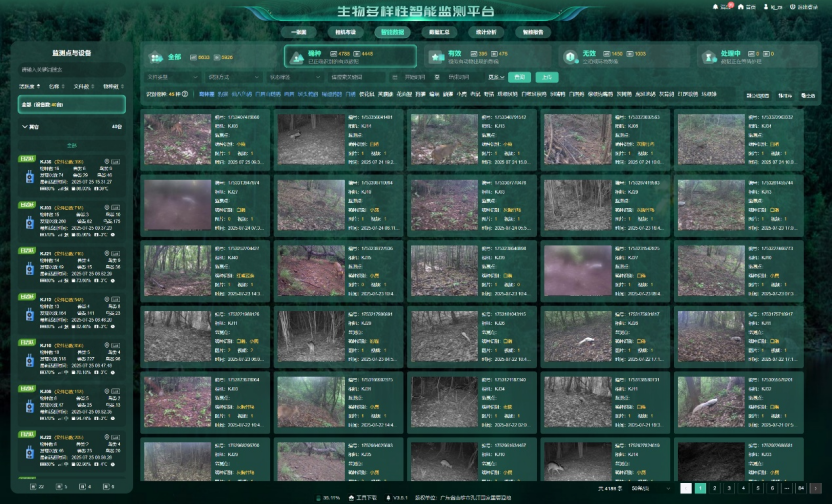Screen dimensions: 832x504
Task: Collapse the device group chevron in sidebar
Action: pyautogui.click(x=25, y=128)
